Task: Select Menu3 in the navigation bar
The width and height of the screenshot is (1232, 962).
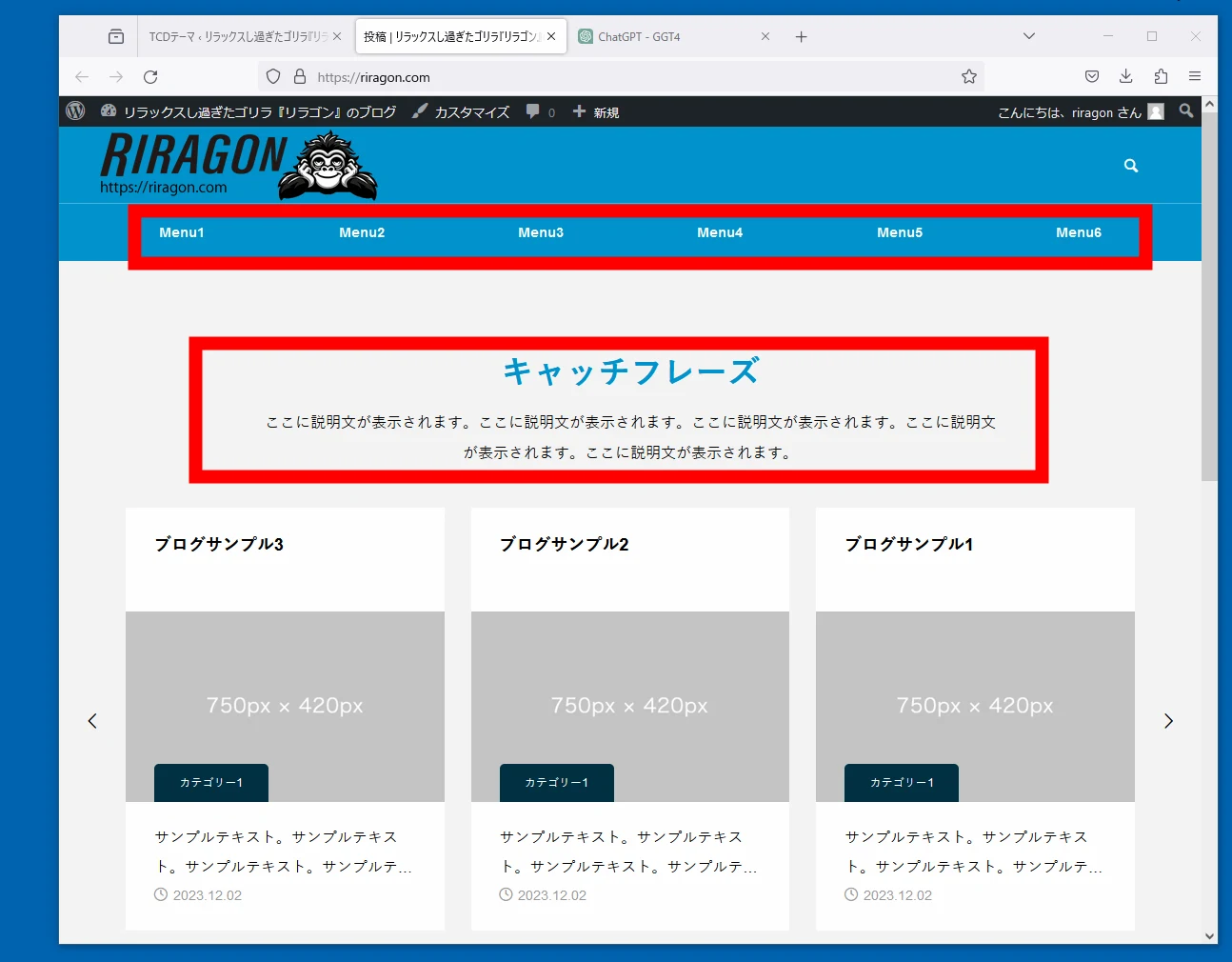Action: (541, 232)
